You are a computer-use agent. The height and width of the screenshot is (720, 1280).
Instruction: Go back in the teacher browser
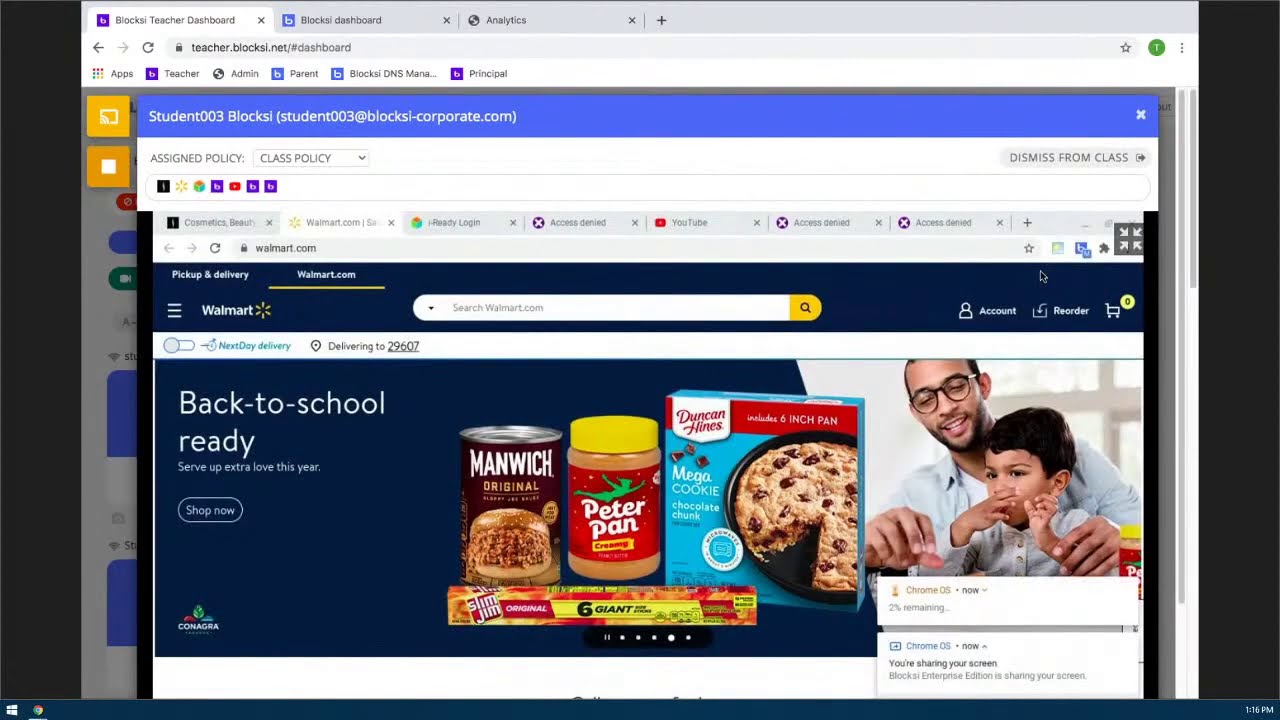tap(98, 47)
